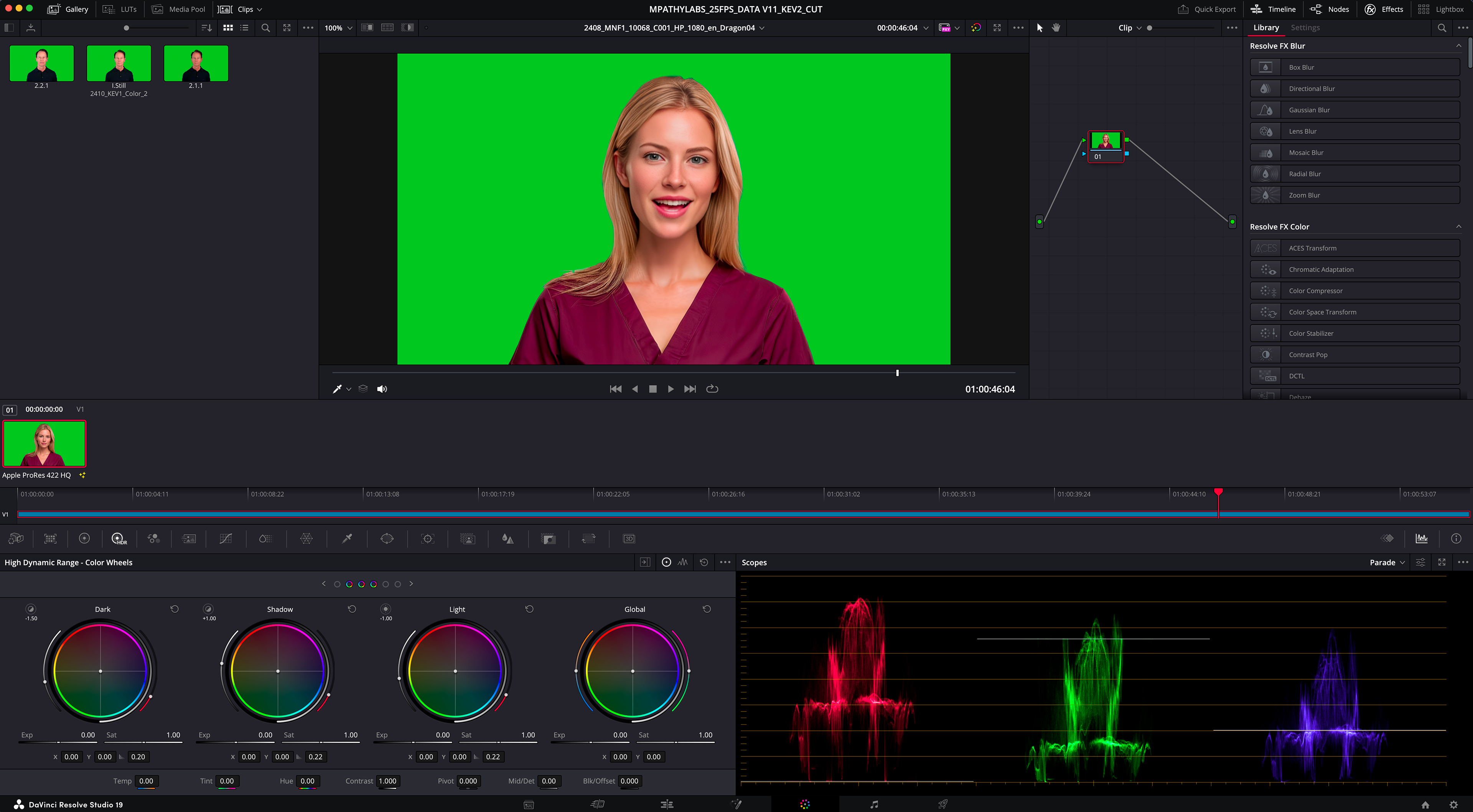Play the clip forward

pos(671,389)
